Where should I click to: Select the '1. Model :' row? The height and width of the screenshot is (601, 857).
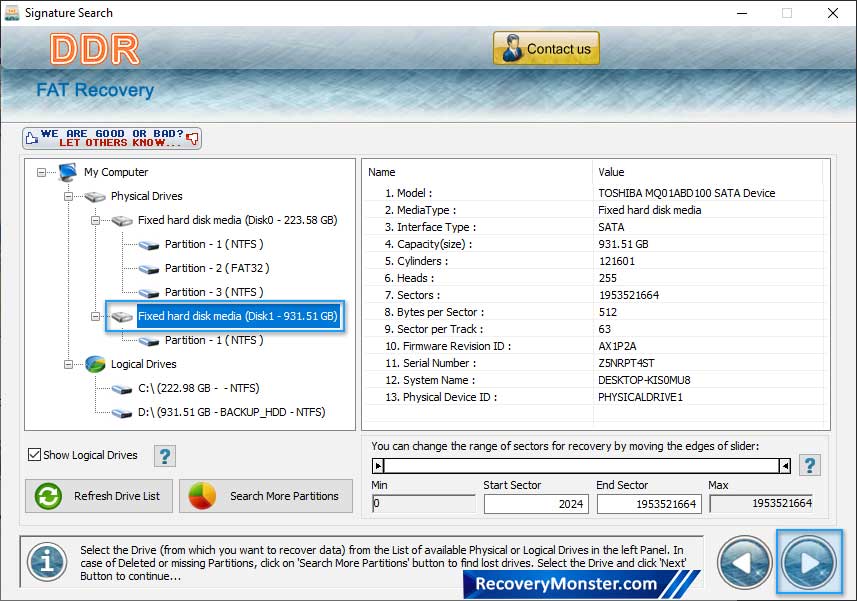594,193
